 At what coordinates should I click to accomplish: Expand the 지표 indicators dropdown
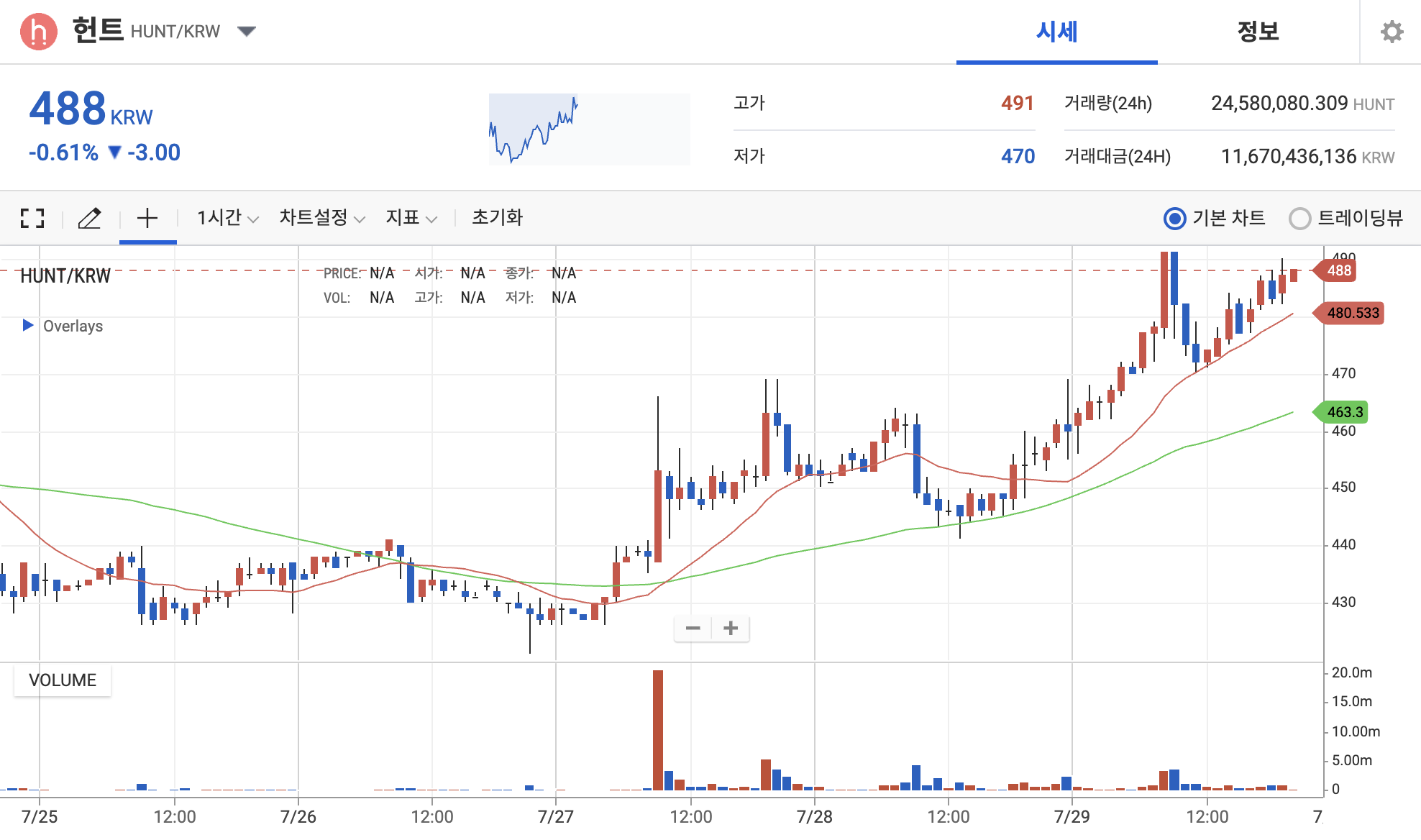(x=411, y=218)
